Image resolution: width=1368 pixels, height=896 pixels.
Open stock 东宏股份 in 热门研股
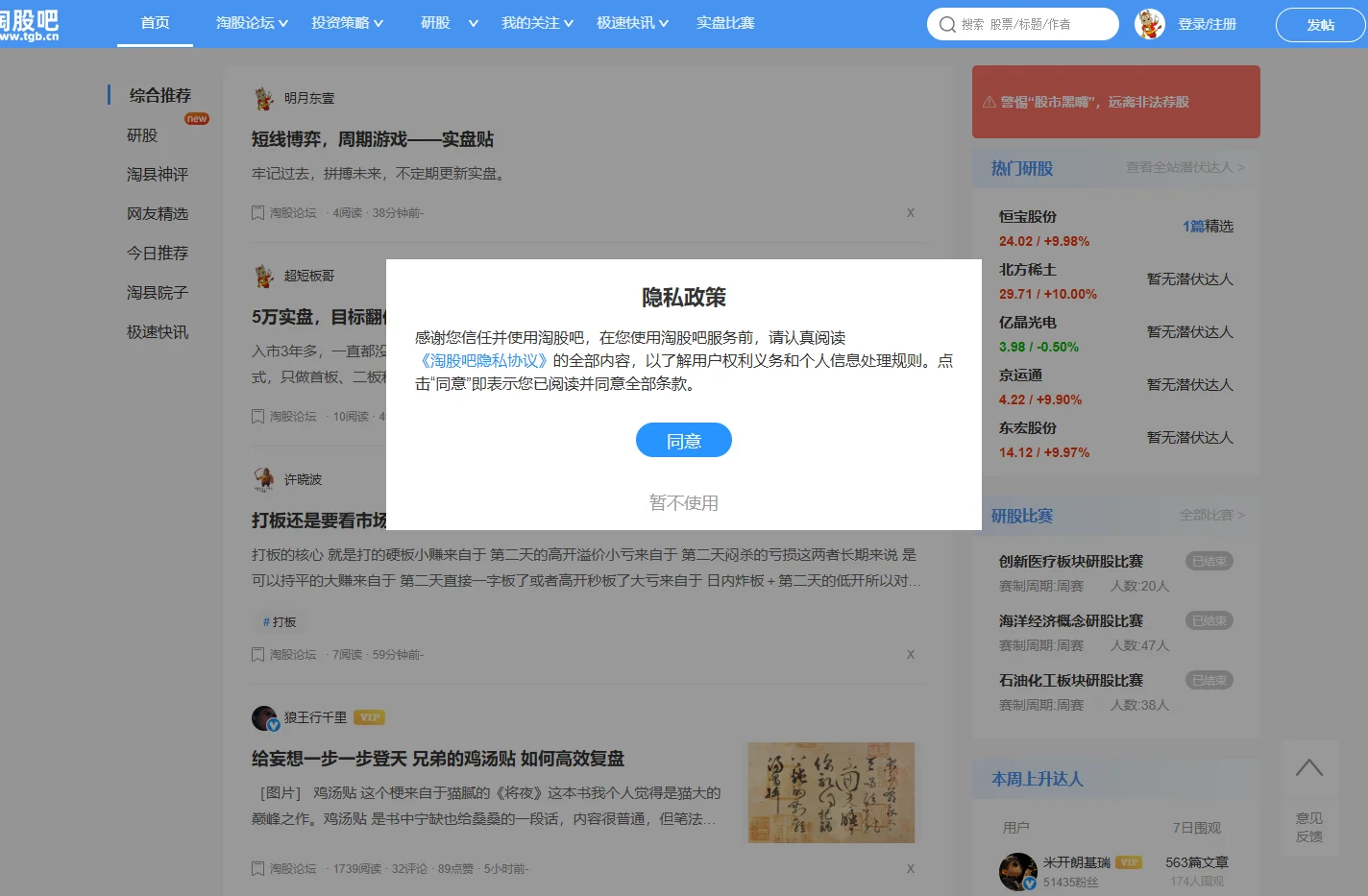click(x=1028, y=428)
